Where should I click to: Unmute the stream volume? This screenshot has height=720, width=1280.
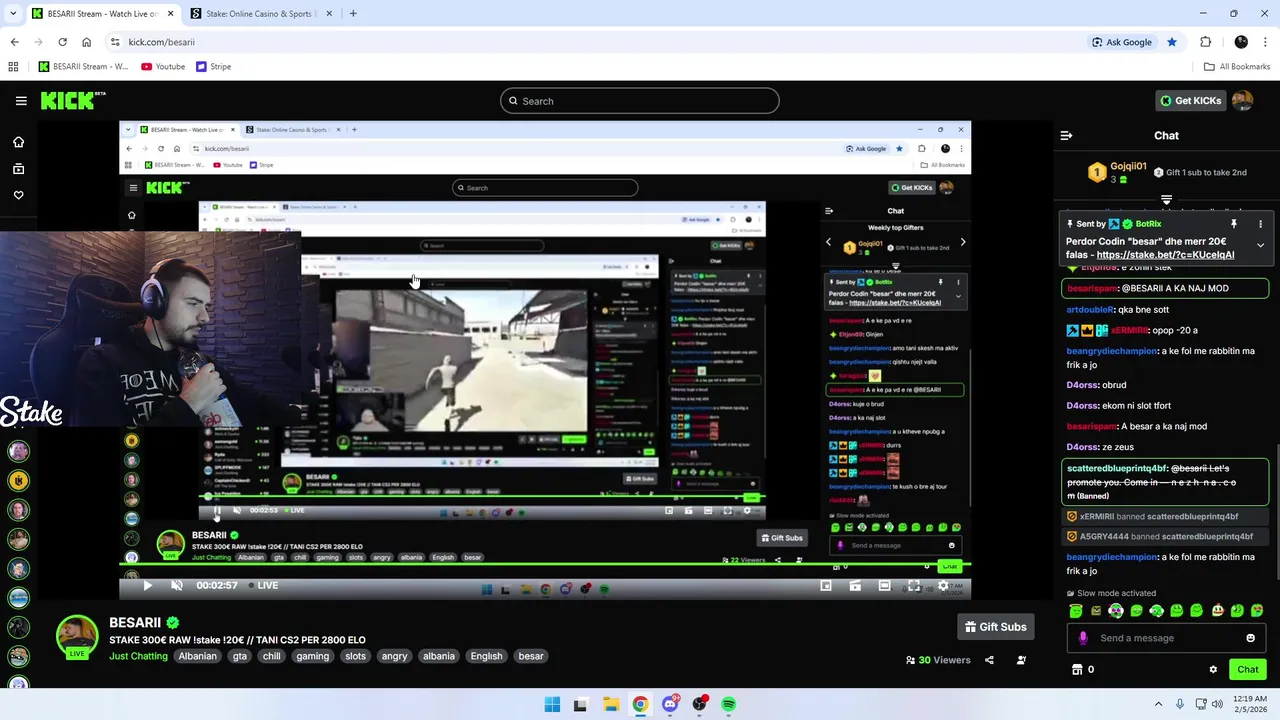pyautogui.click(x=176, y=585)
